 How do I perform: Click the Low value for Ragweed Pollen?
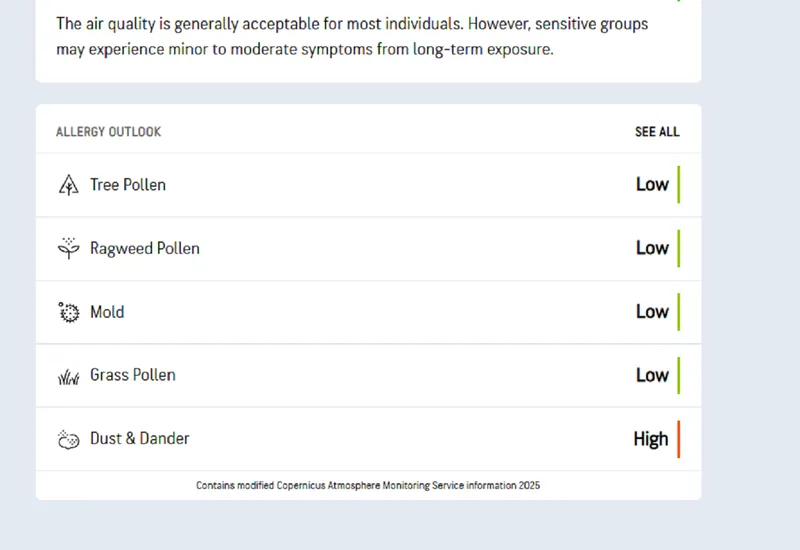coord(652,248)
